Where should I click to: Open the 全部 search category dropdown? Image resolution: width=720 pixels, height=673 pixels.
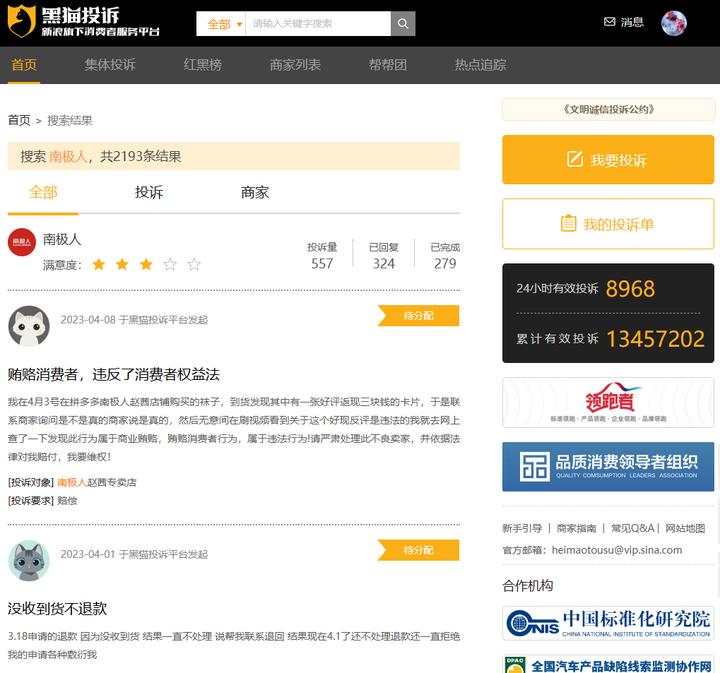(224, 24)
